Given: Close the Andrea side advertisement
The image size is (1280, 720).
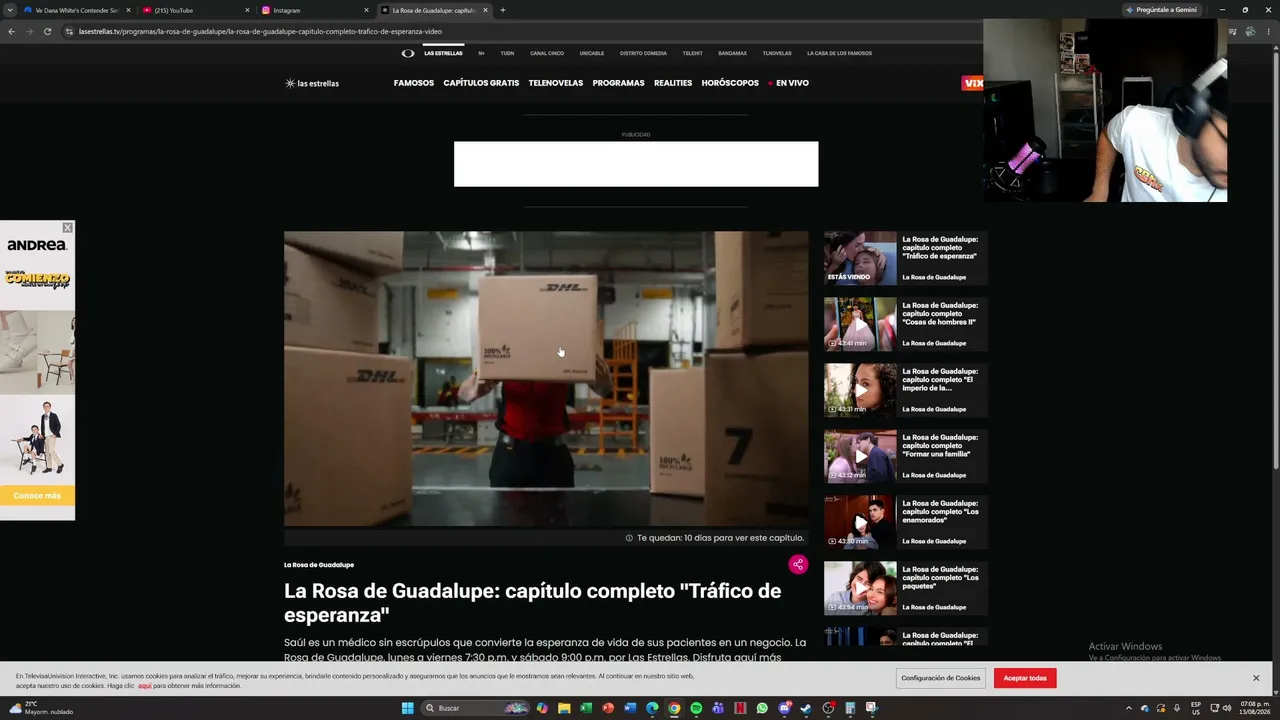Looking at the screenshot, I should (x=67, y=228).
